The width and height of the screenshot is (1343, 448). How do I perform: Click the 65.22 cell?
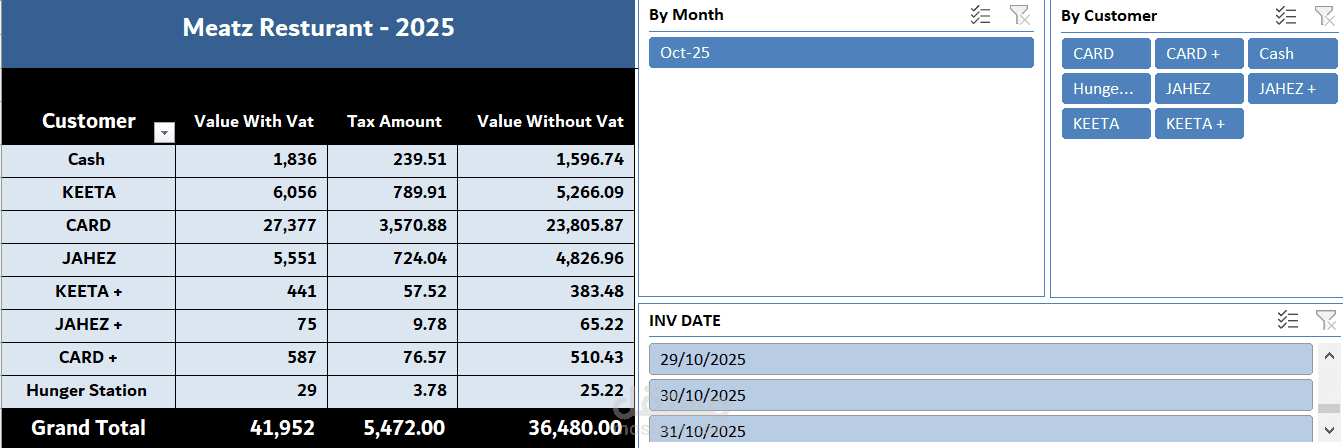click(546, 325)
